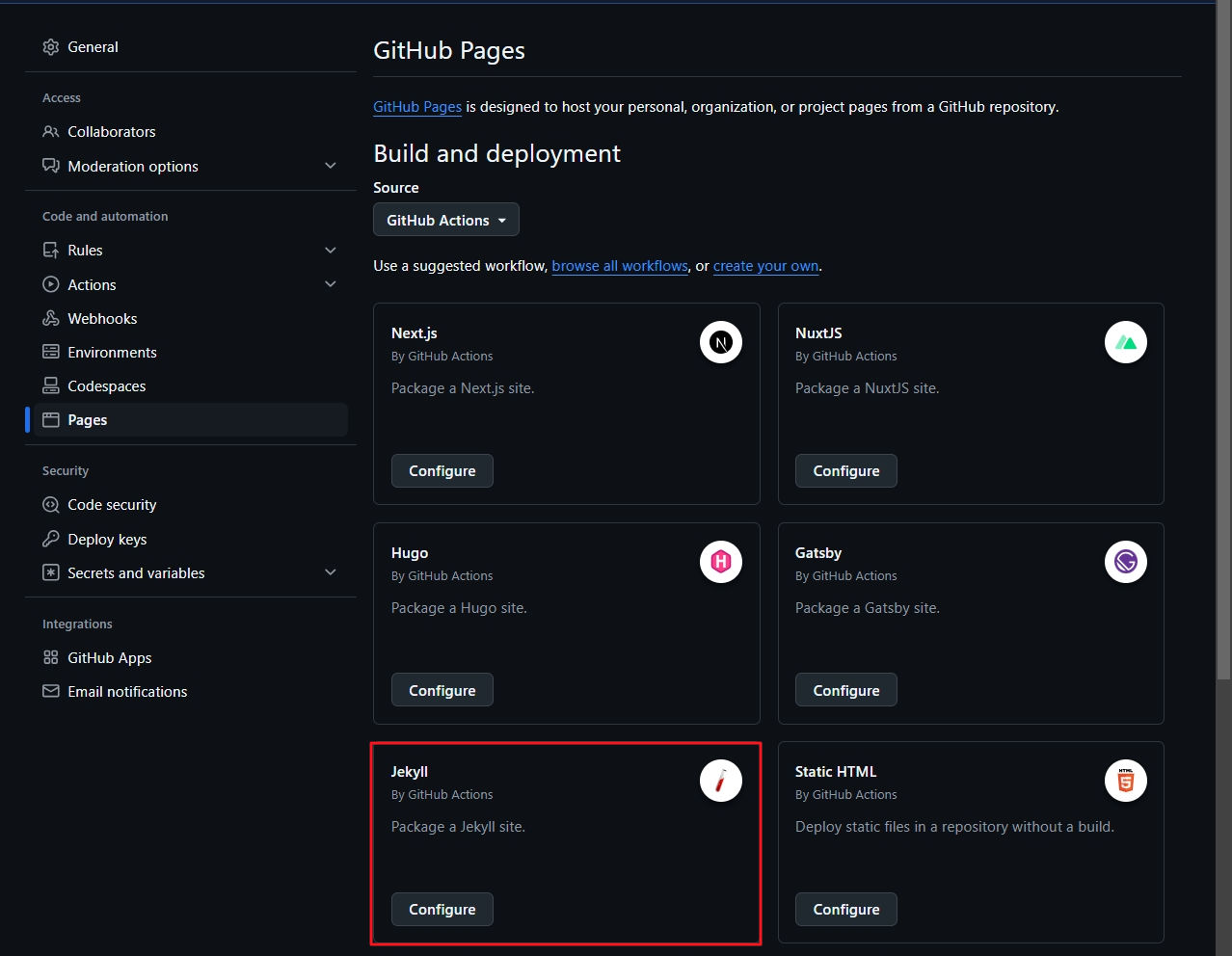Click the 'NuxtJS' card title
Image resolution: width=1232 pixels, height=956 pixels.
click(818, 333)
